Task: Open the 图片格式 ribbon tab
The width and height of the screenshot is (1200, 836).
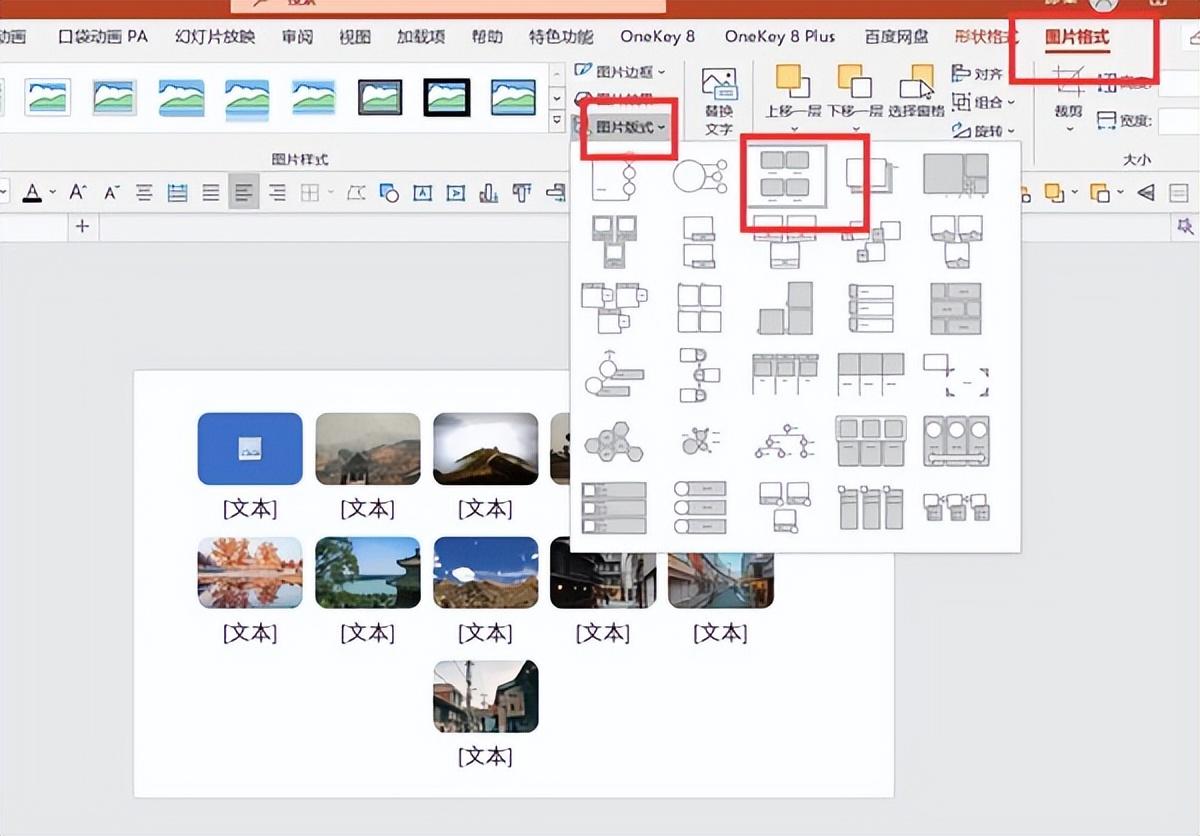Action: 1077,37
